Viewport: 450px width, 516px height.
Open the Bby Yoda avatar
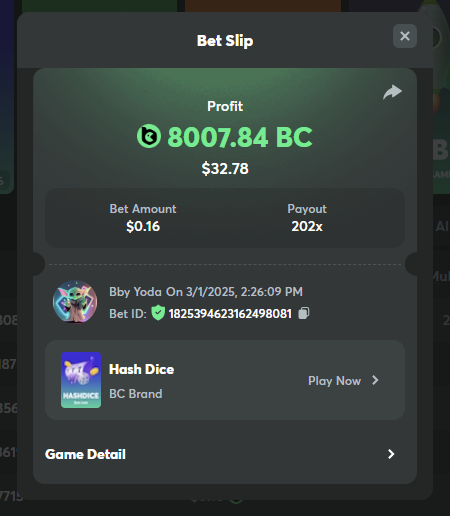pos(75,302)
